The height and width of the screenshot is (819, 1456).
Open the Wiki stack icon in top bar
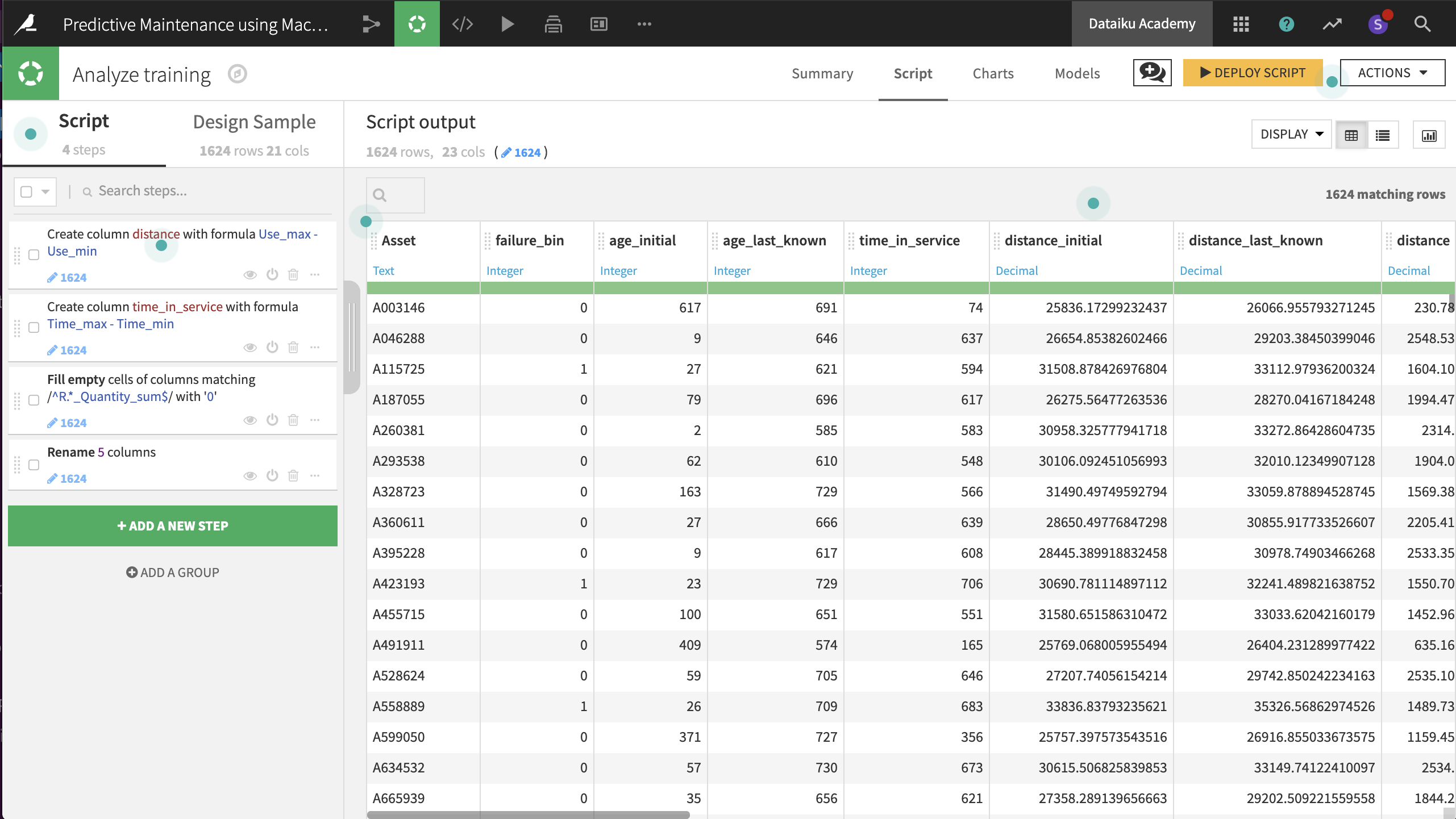(x=553, y=24)
